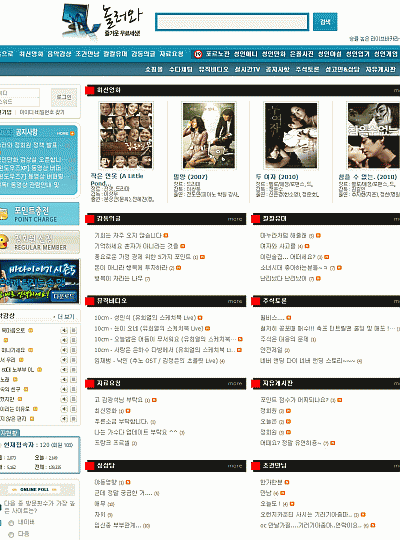Click the find ID/password link
The width and height of the screenshot is (400, 540).
point(42,112)
